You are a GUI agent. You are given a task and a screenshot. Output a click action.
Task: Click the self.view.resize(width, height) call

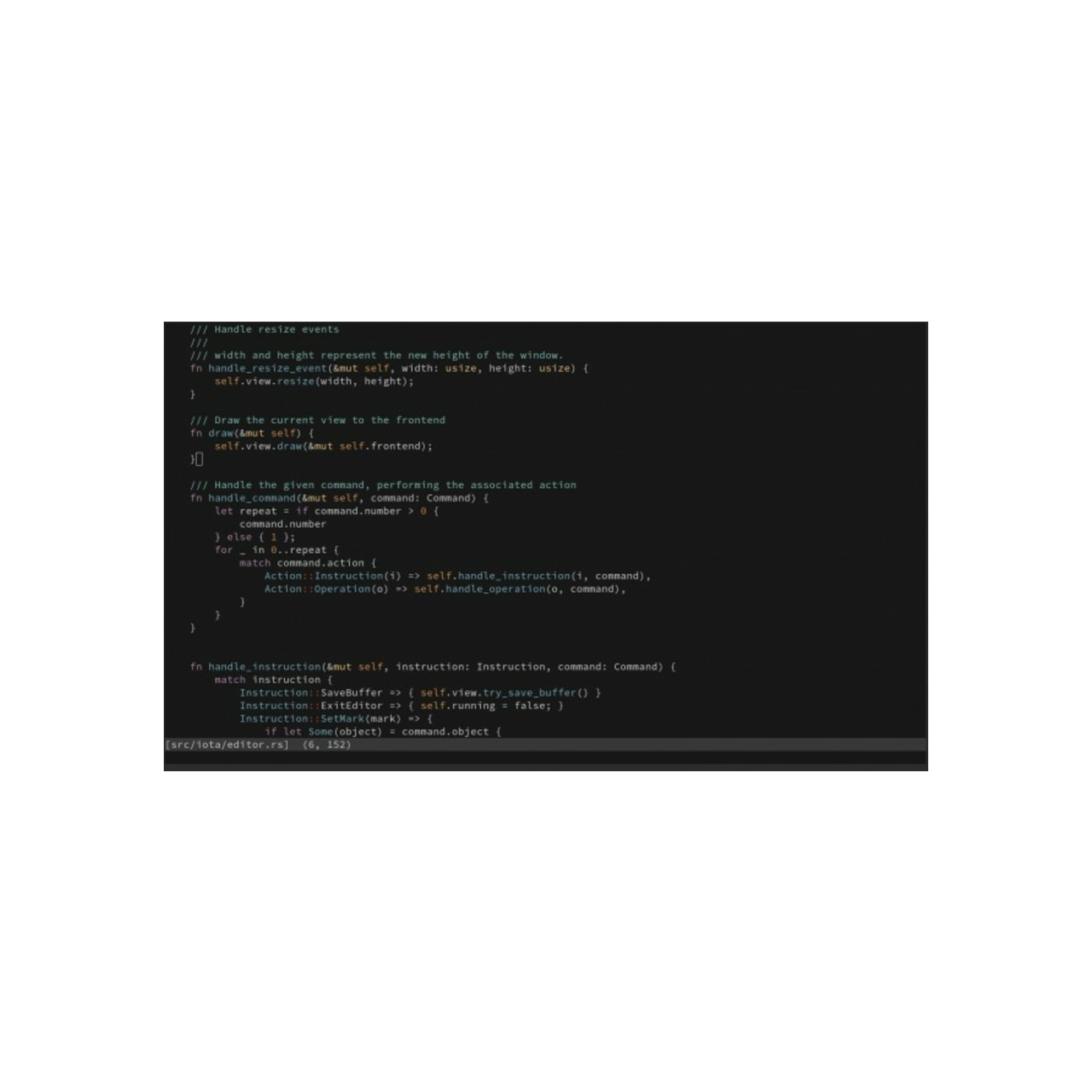point(313,381)
